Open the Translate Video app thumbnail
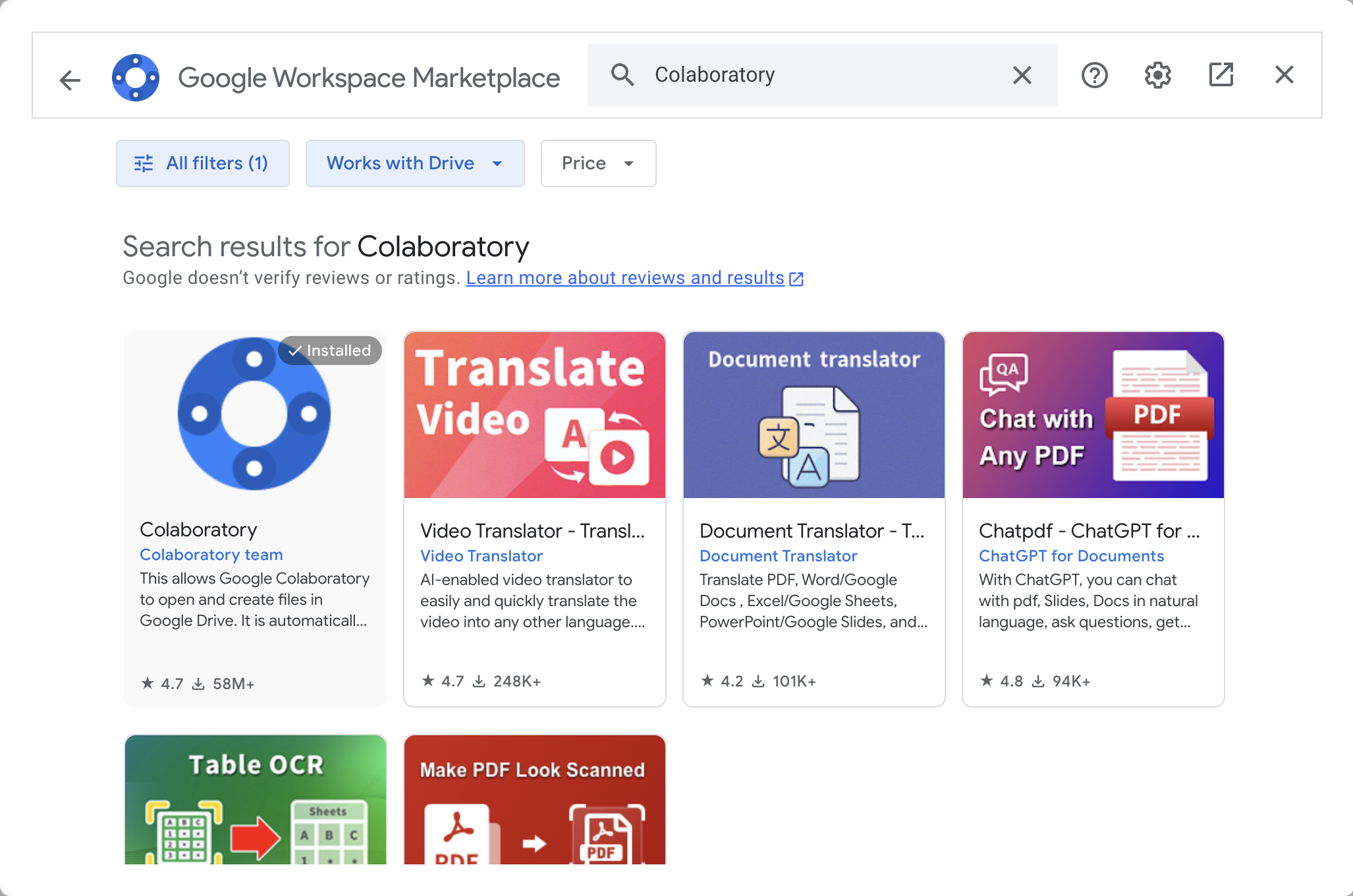The width and height of the screenshot is (1353, 896). 534,415
